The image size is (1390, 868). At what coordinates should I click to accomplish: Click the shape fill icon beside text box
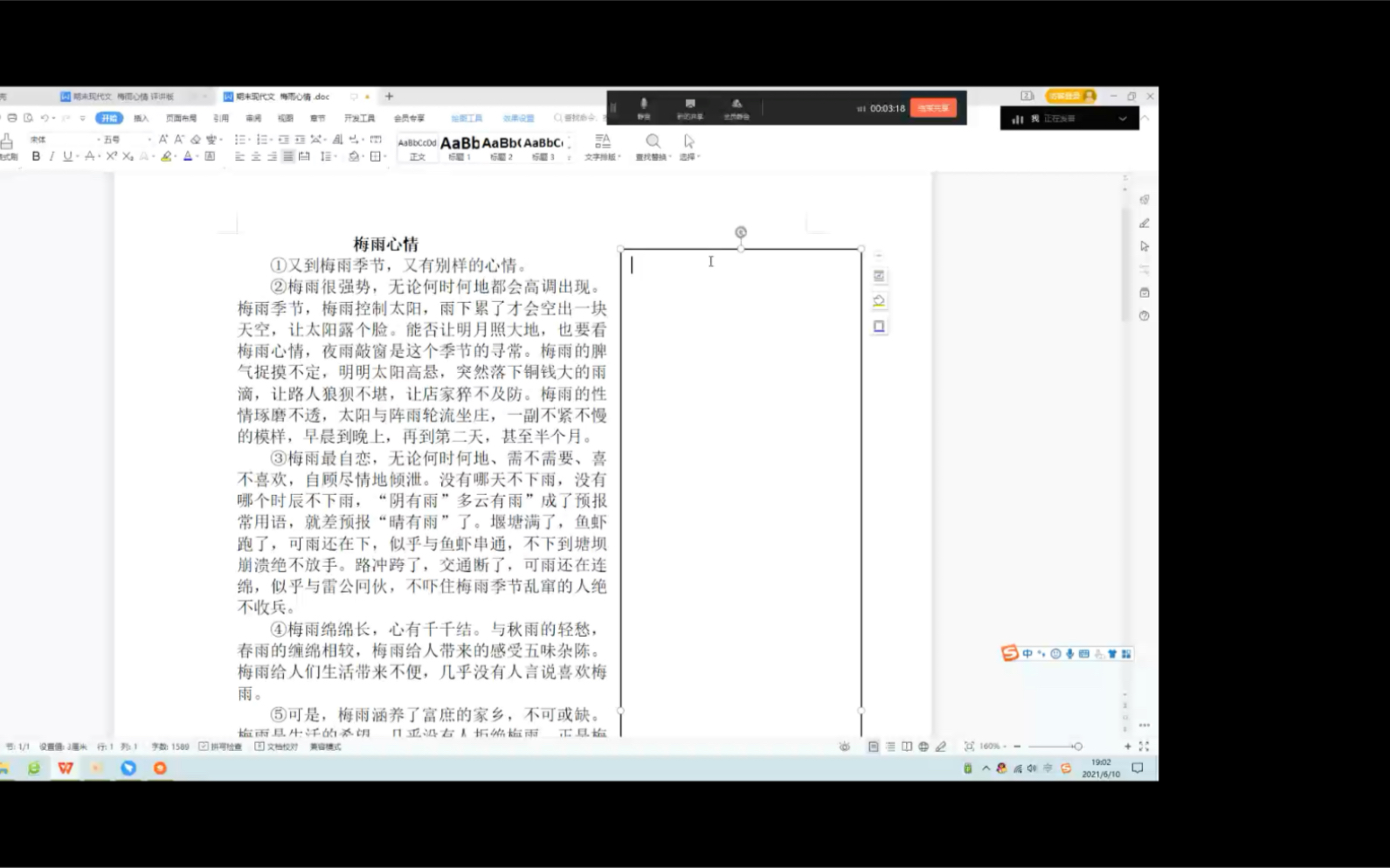pos(879,301)
